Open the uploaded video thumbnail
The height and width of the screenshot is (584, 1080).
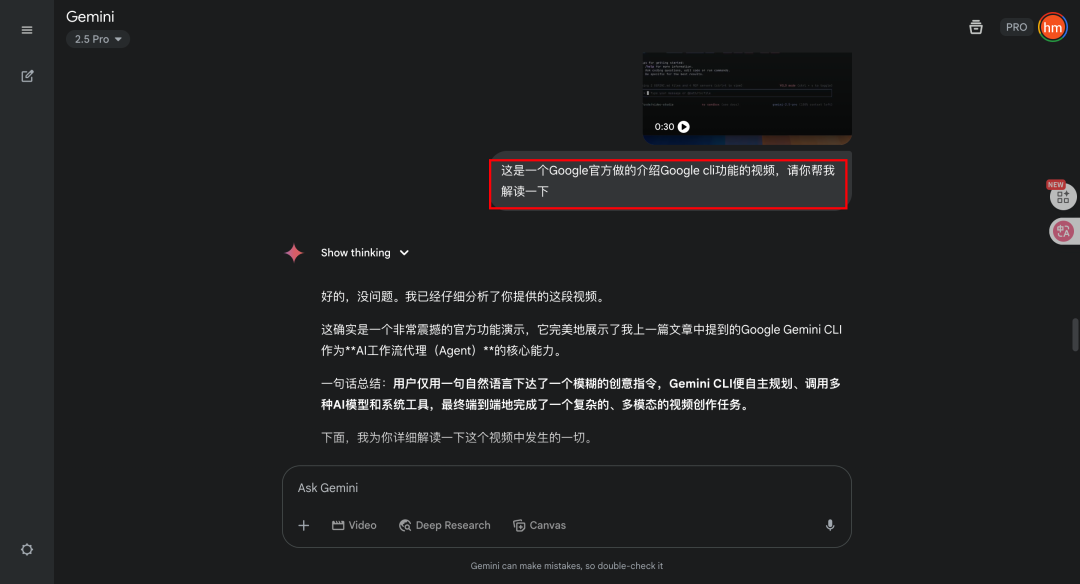coord(747,98)
